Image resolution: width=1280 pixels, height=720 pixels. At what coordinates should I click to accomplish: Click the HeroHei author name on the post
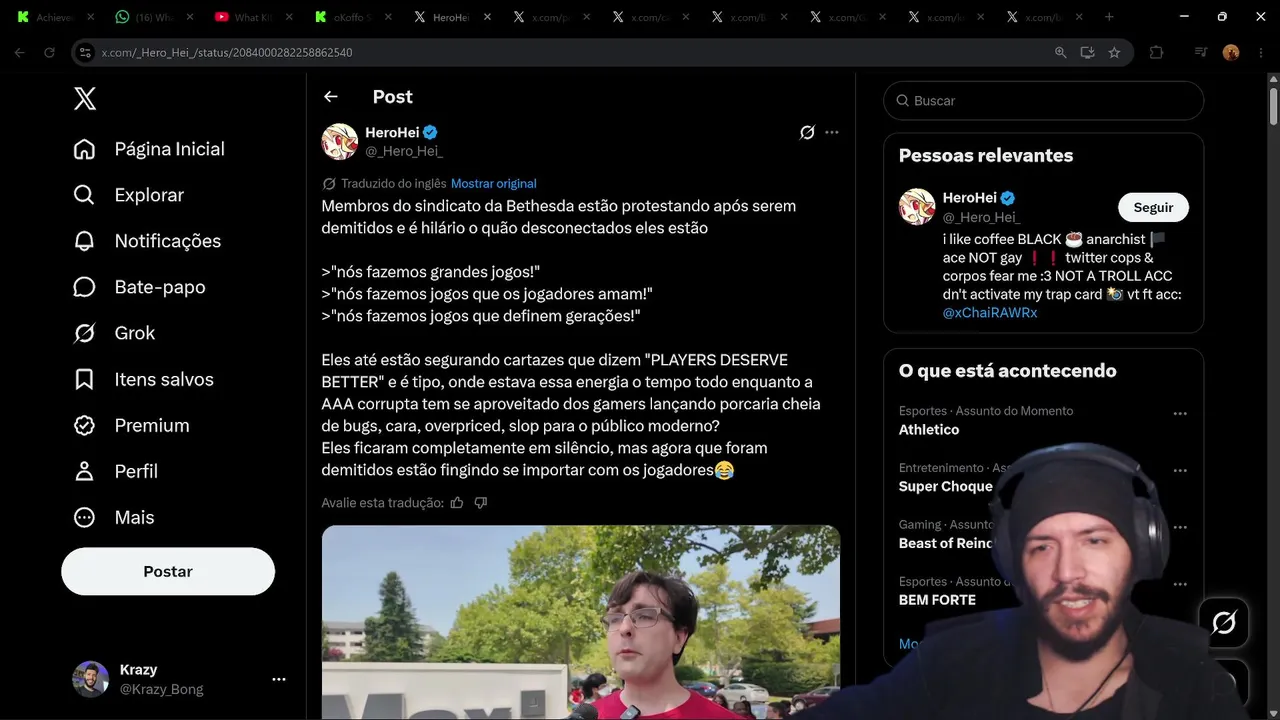tap(392, 132)
